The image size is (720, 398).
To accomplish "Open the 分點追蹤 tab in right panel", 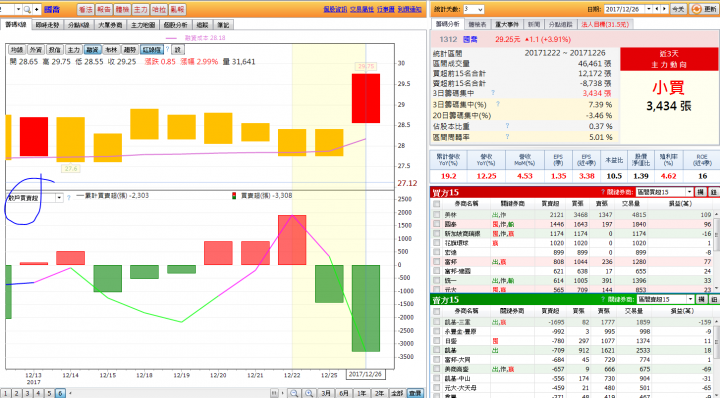I will (561, 24).
